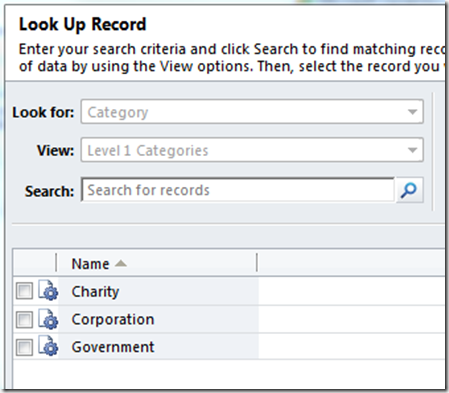Click the Look Up Record dialog title
The width and height of the screenshot is (449, 393).
click(x=82, y=25)
